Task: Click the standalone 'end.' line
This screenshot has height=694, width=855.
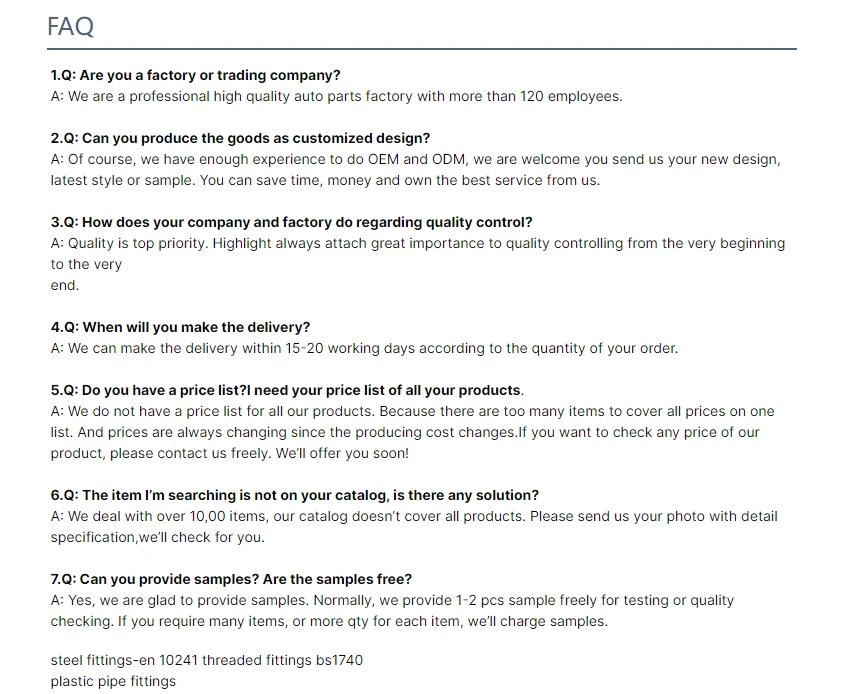Action: coord(64,285)
